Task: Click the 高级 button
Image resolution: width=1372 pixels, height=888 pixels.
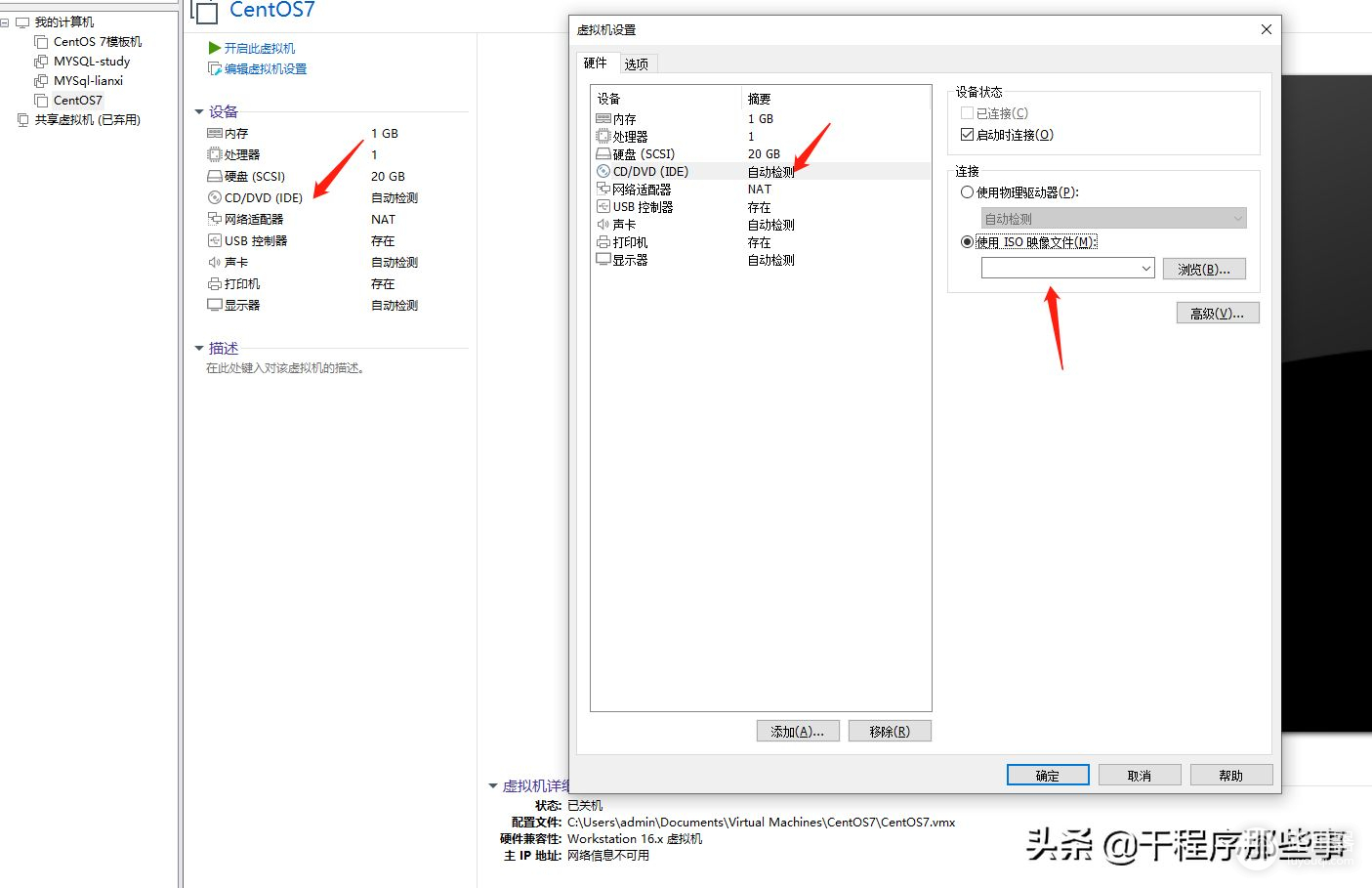Action: 1218,313
